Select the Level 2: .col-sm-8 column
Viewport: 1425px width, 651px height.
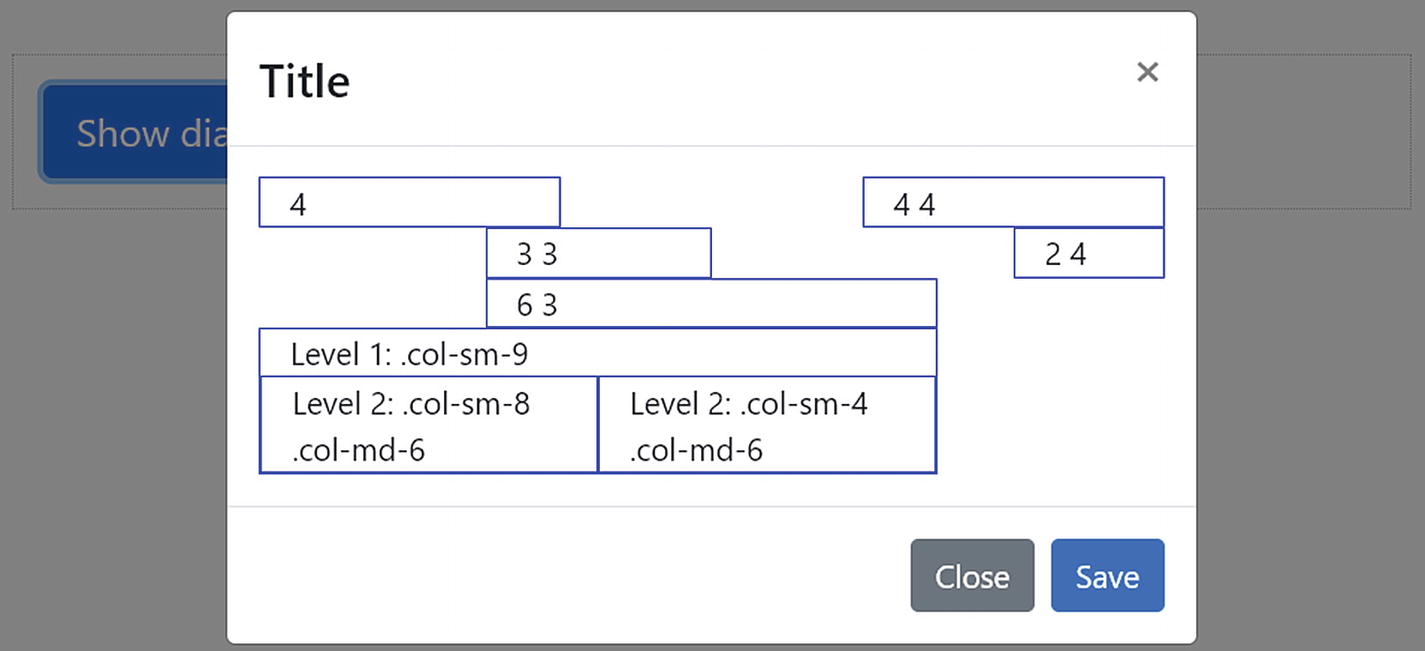tap(428, 423)
